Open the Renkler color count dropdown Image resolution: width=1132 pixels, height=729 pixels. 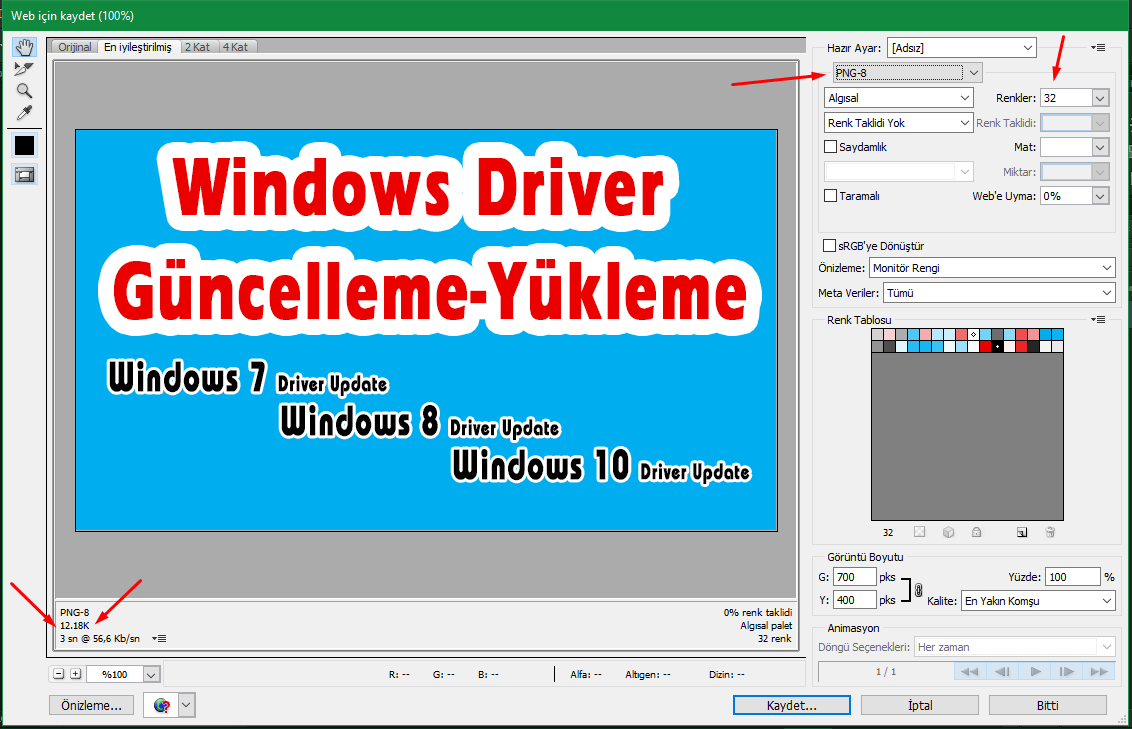pos(1100,97)
